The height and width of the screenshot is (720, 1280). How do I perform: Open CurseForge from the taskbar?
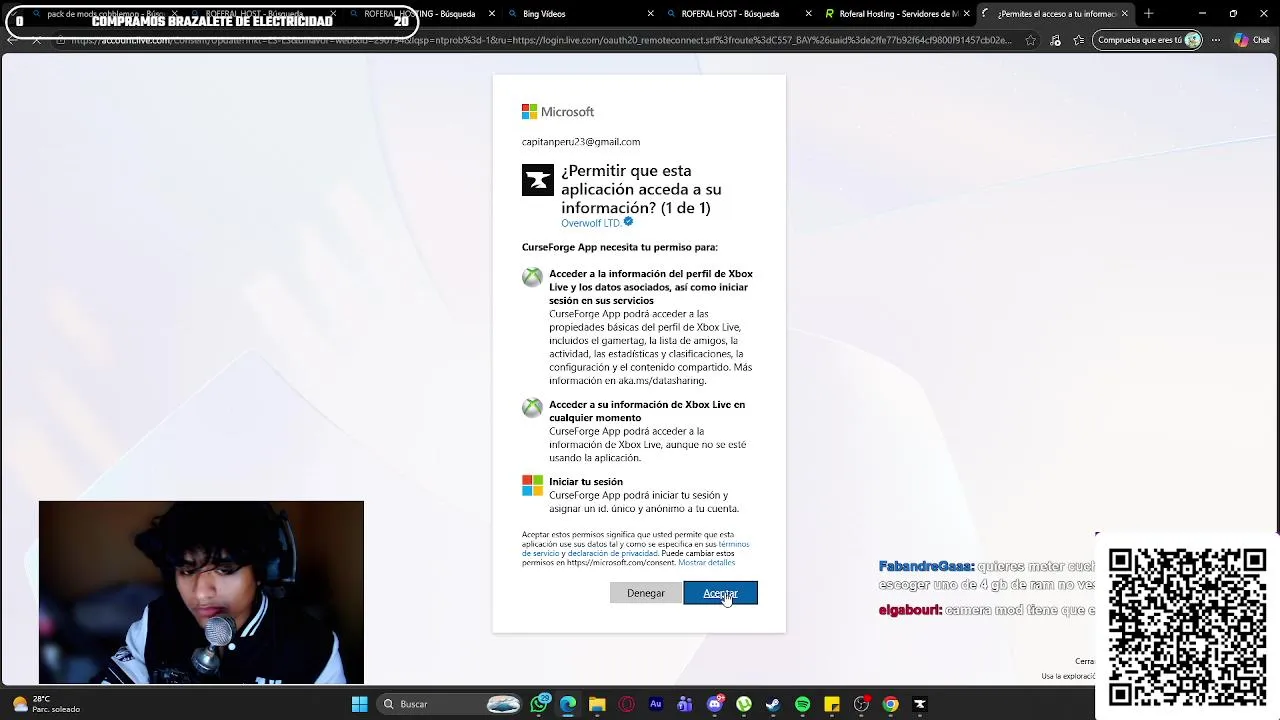click(920, 704)
